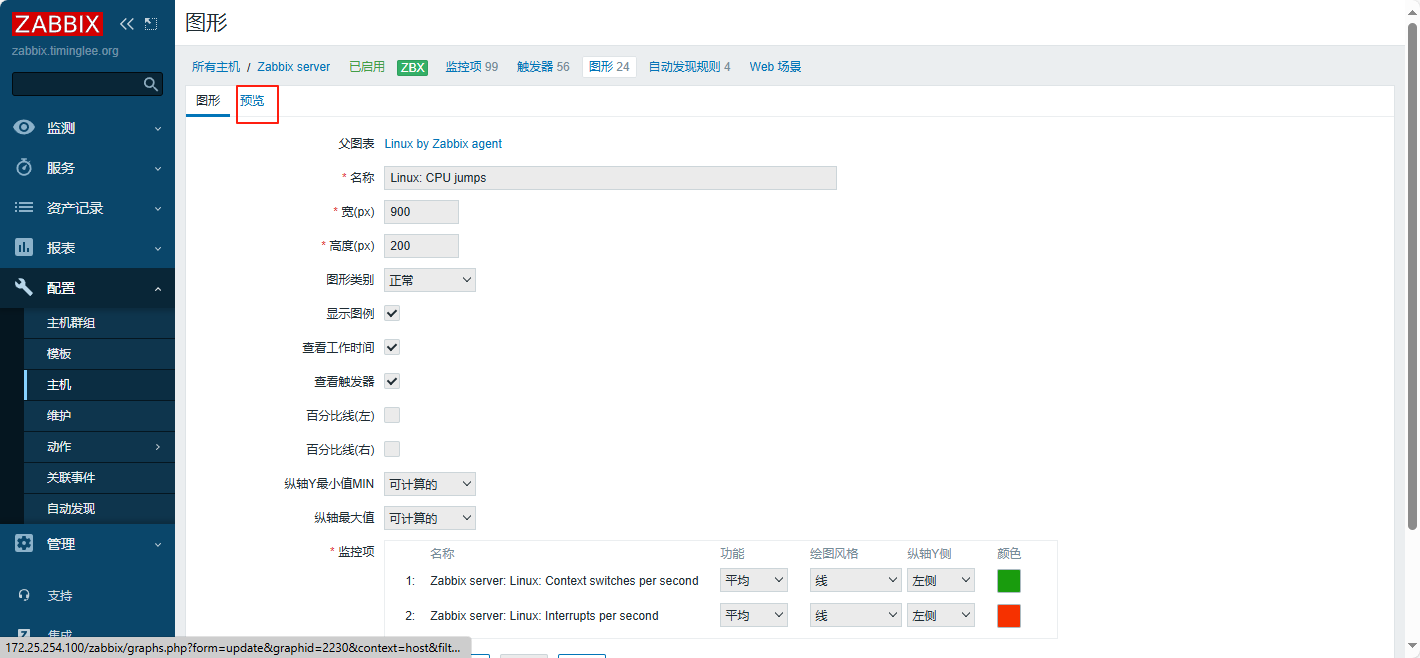
Task: Open 维护 submenu item
Action: (99, 416)
